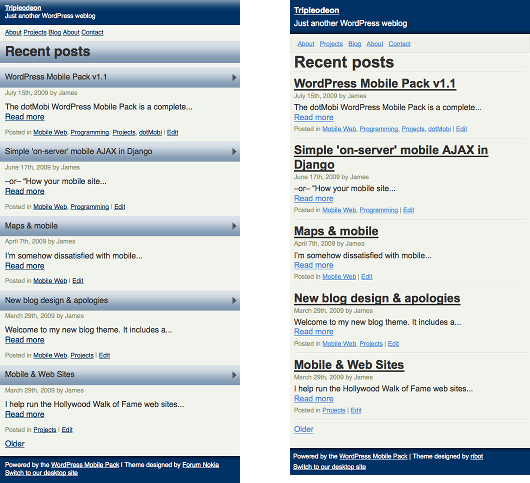
Task: Expand the New blog design & apologies arrow
Action: pyautogui.click(x=234, y=300)
